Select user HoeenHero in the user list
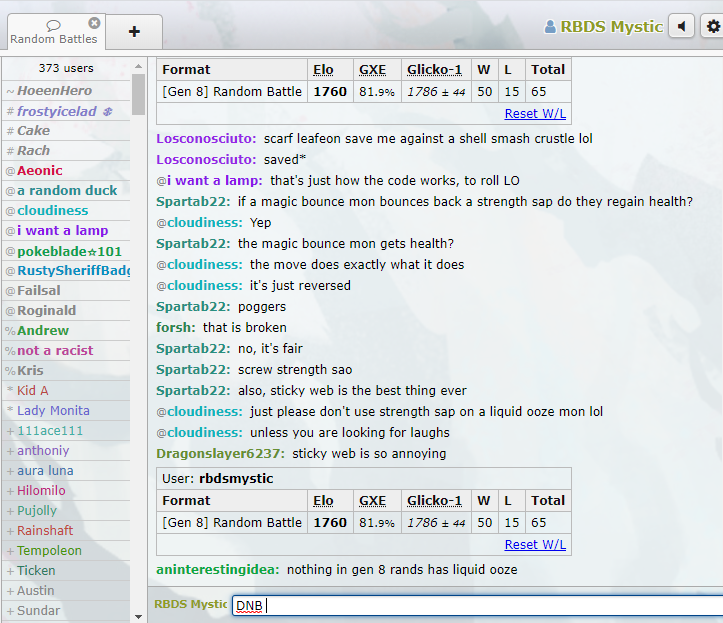The height and width of the screenshot is (623, 723). pos(66,91)
